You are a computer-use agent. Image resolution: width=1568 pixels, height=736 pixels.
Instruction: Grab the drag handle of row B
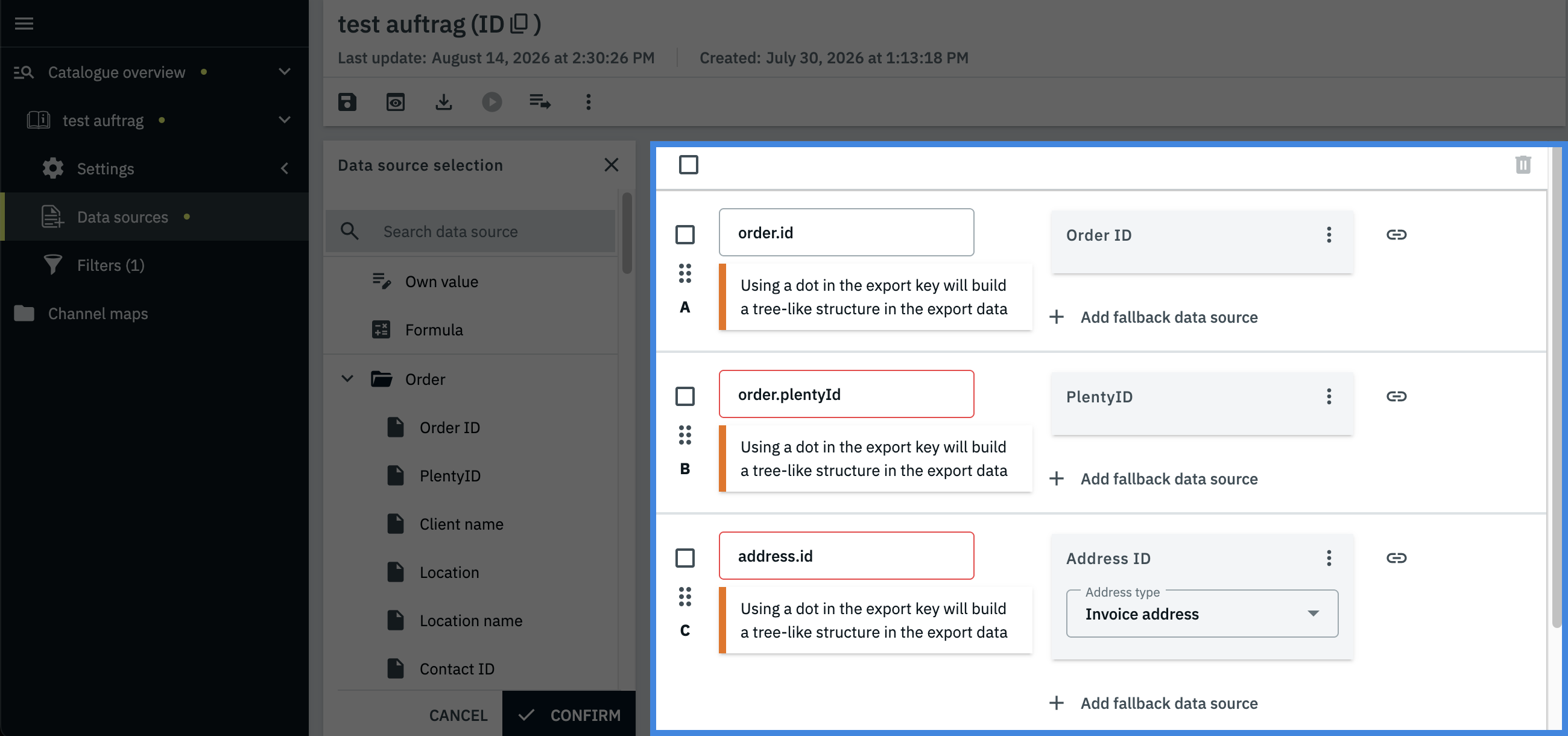click(x=684, y=436)
